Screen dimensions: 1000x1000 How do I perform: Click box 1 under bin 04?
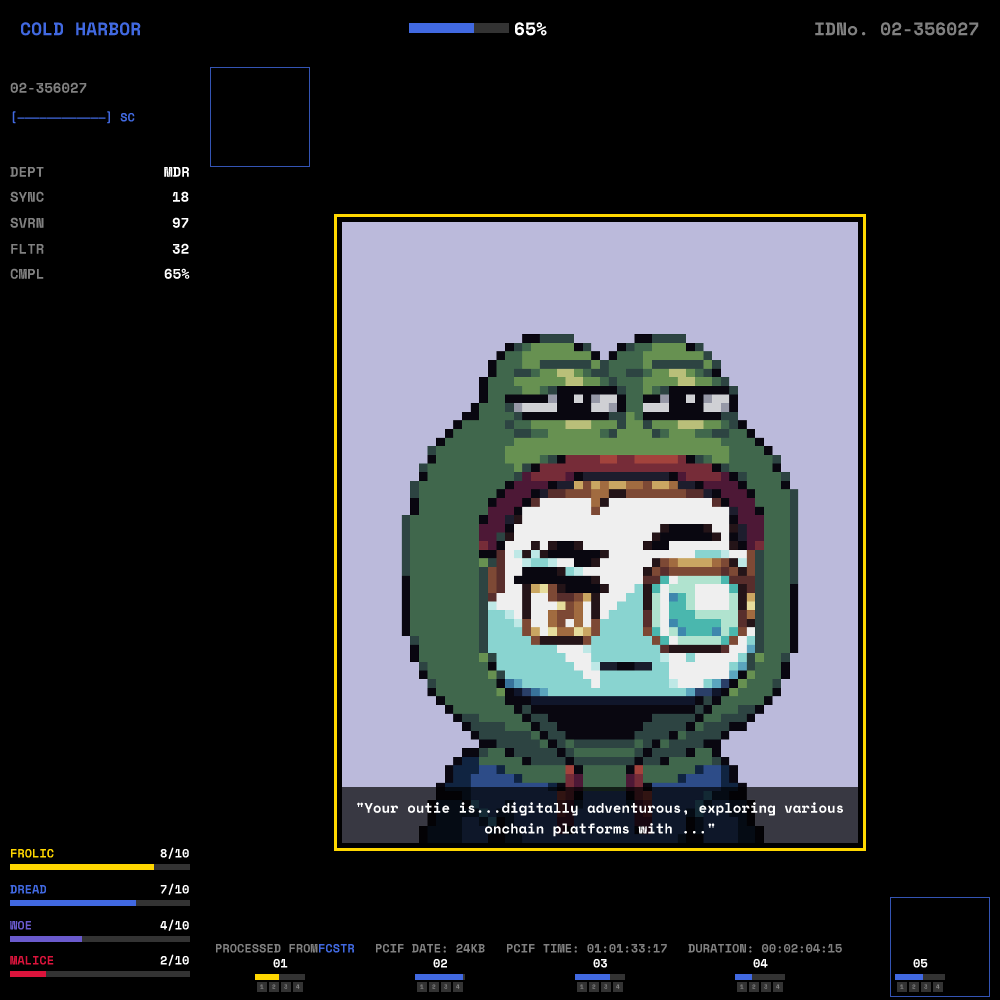click(742, 987)
